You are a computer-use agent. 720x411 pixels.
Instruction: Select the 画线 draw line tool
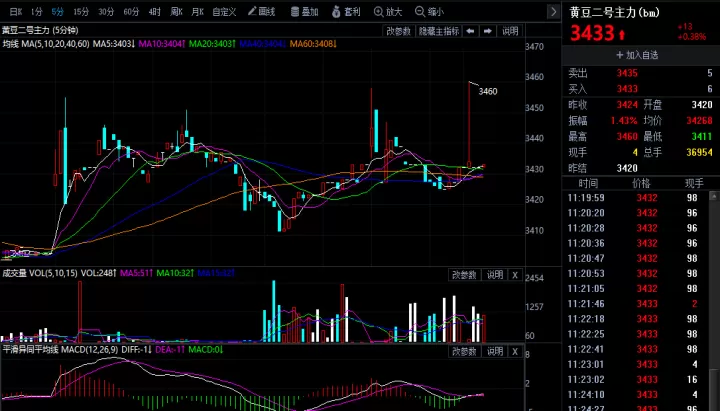point(261,11)
